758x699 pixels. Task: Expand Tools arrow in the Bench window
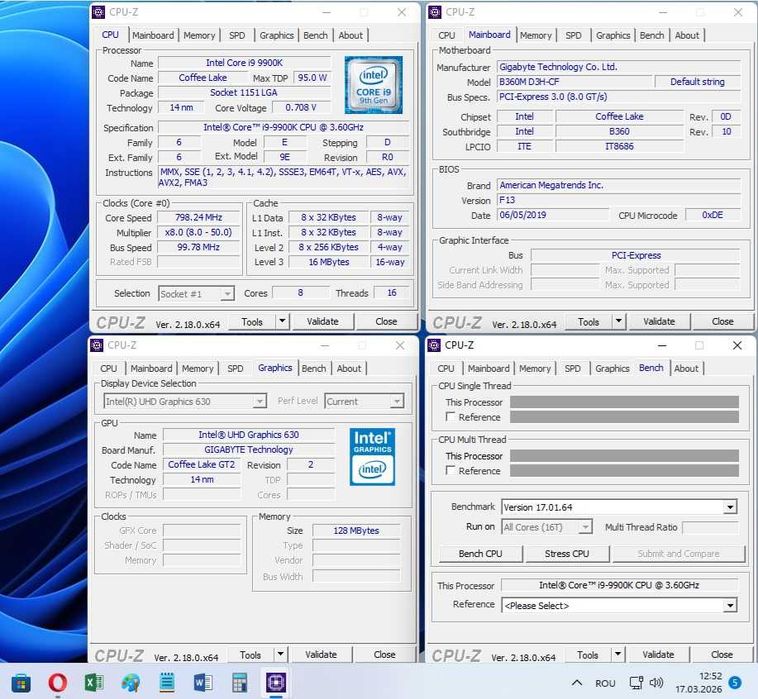(618, 655)
